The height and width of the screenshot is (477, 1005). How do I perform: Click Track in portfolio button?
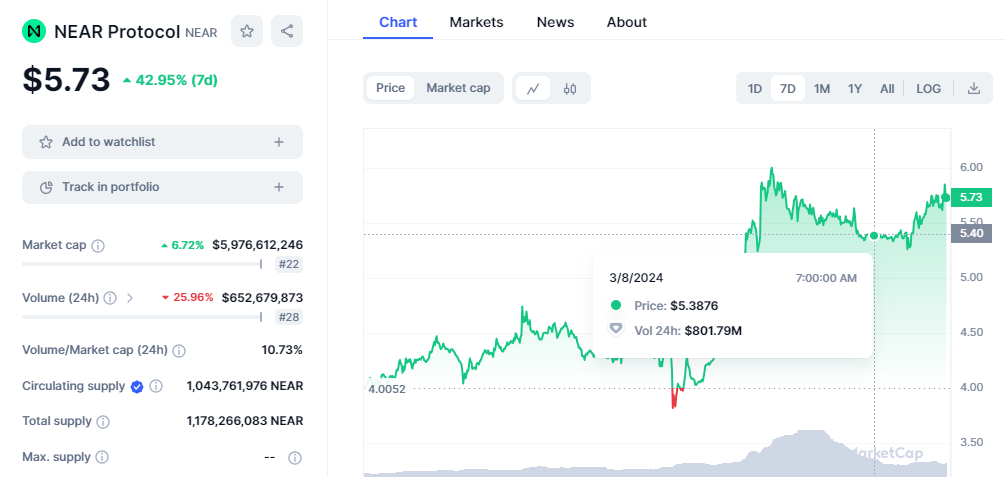click(162, 187)
